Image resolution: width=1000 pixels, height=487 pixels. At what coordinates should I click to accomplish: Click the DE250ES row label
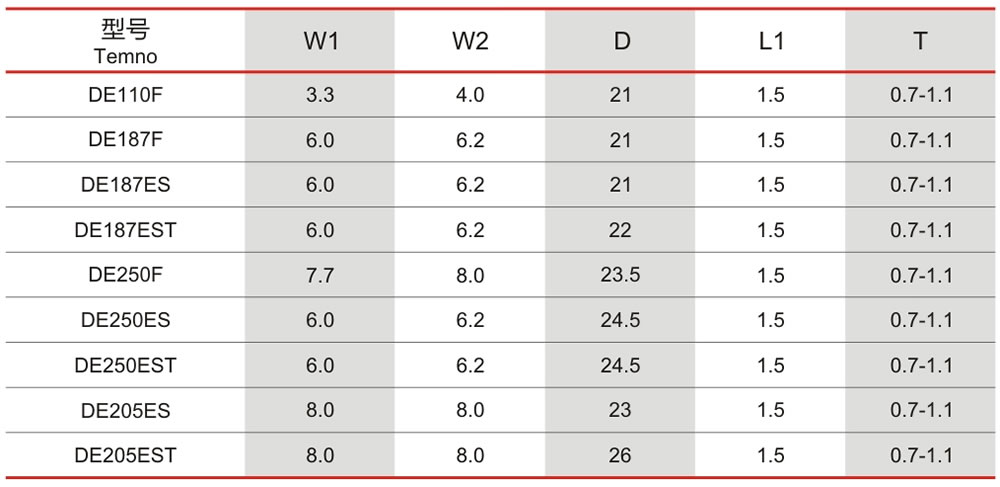click(125, 320)
